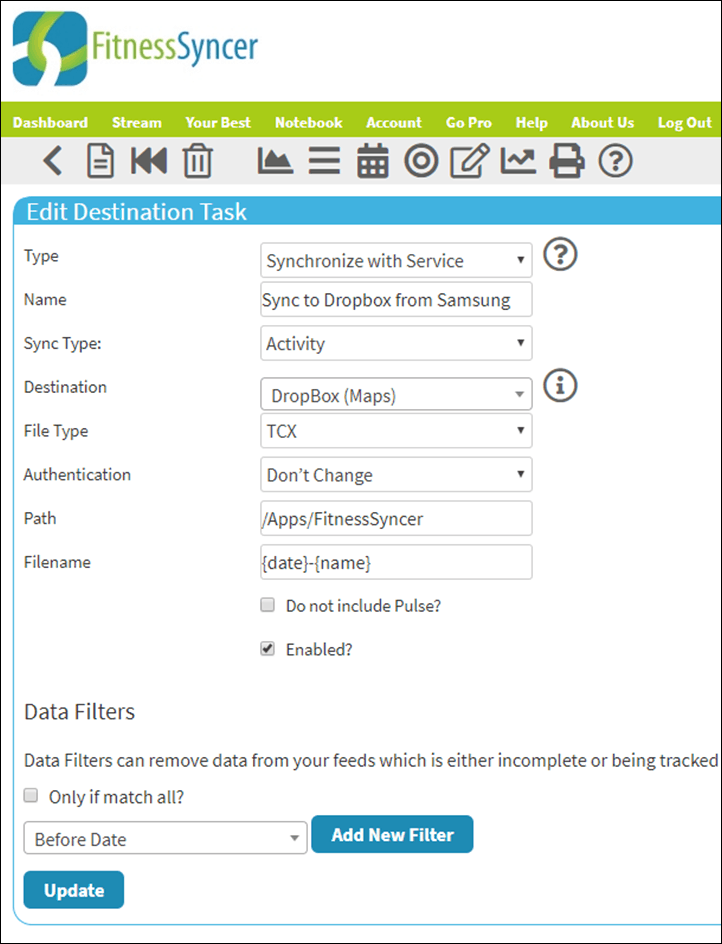Click the trash delete toolbar icon
The height and width of the screenshot is (944, 722).
pyautogui.click(x=198, y=161)
